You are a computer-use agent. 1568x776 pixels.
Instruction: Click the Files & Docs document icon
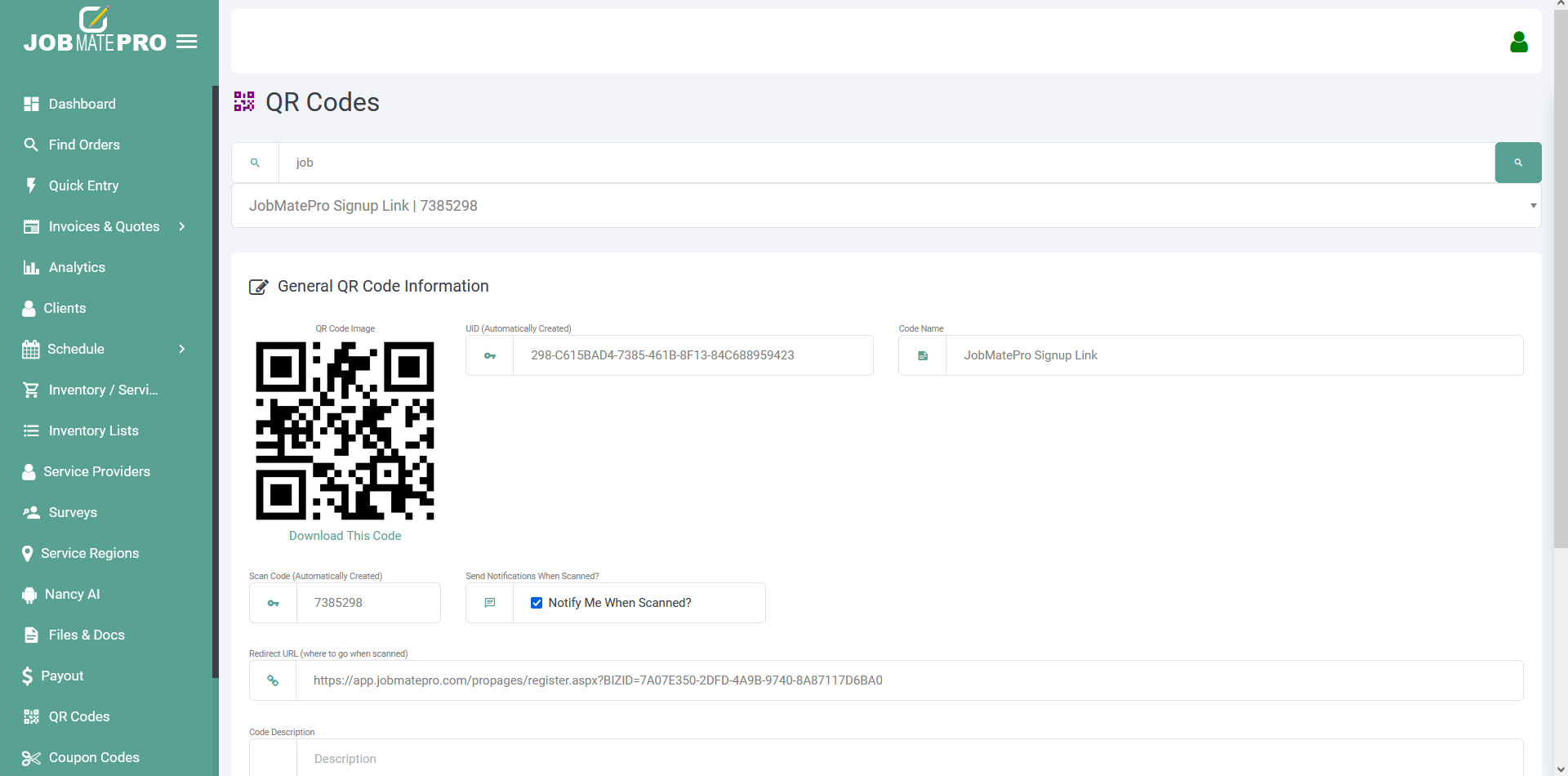(x=31, y=635)
